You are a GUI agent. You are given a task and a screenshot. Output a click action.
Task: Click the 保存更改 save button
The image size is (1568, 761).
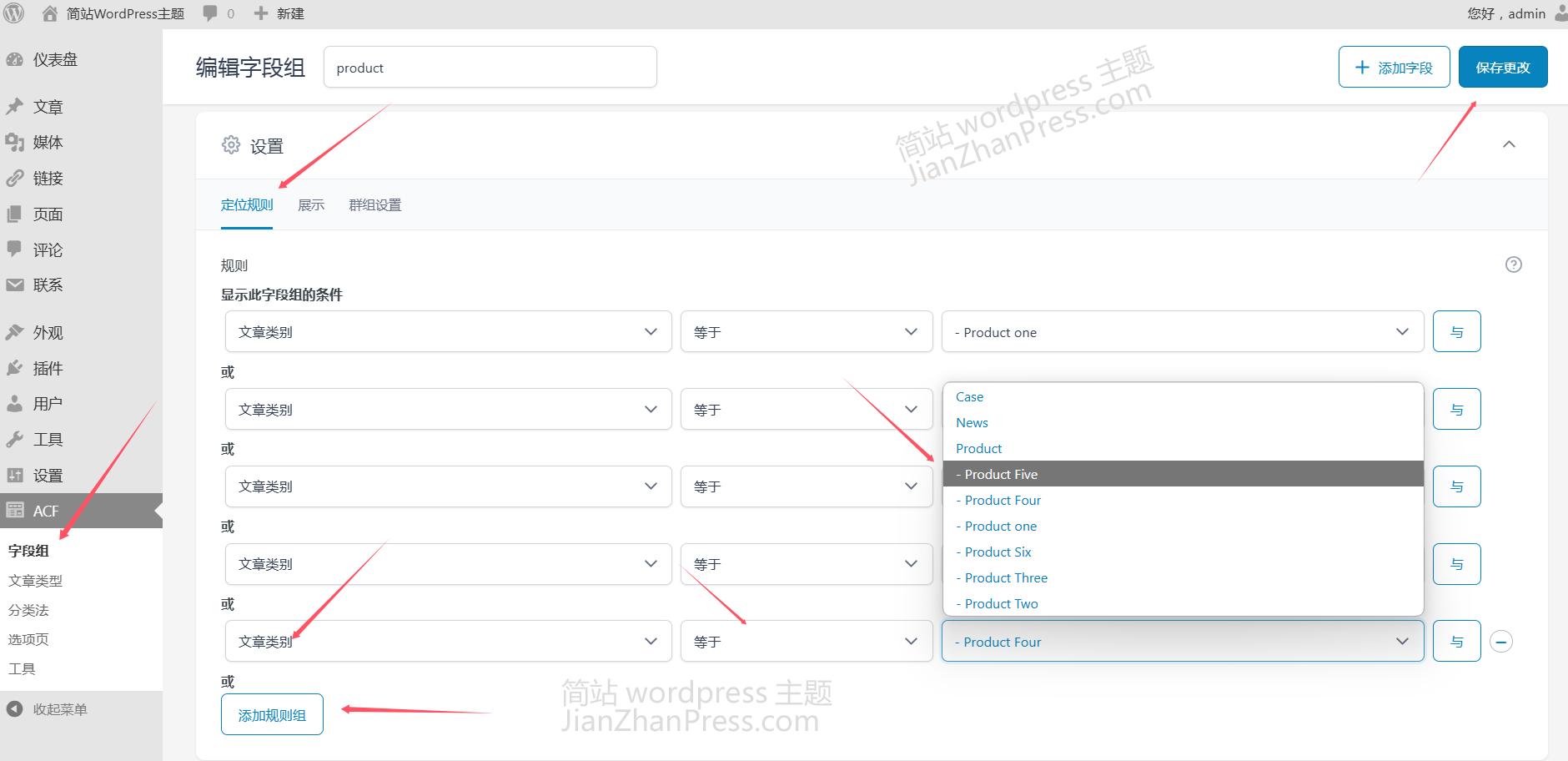tap(1502, 68)
